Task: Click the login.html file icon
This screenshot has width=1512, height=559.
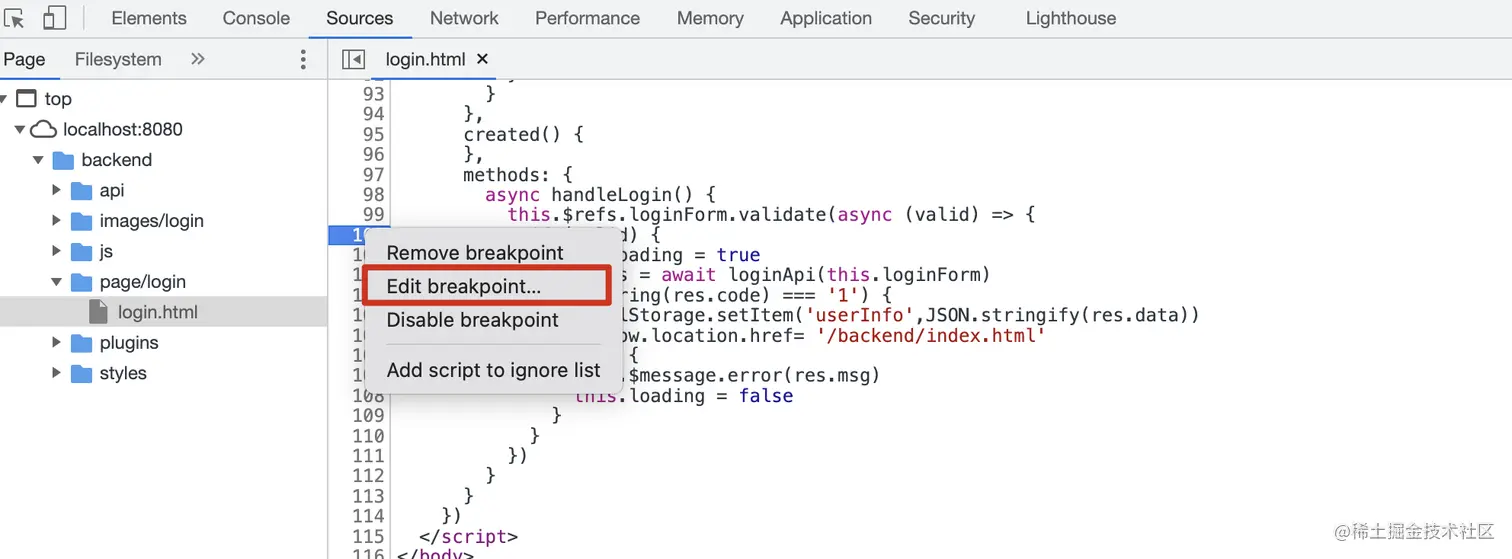Action: [x=98, y=312]
